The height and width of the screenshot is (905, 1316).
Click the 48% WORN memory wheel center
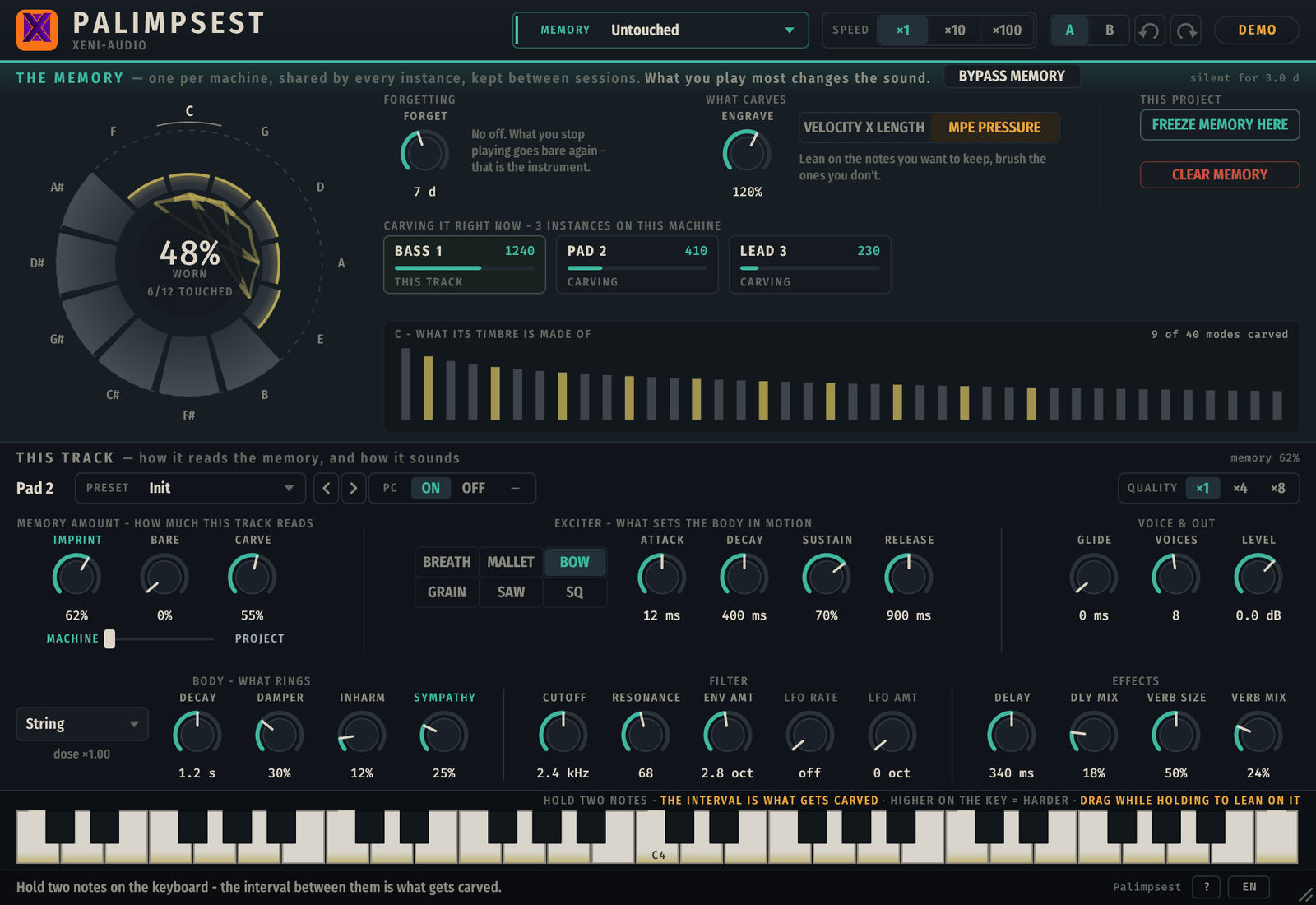(190, 265)
